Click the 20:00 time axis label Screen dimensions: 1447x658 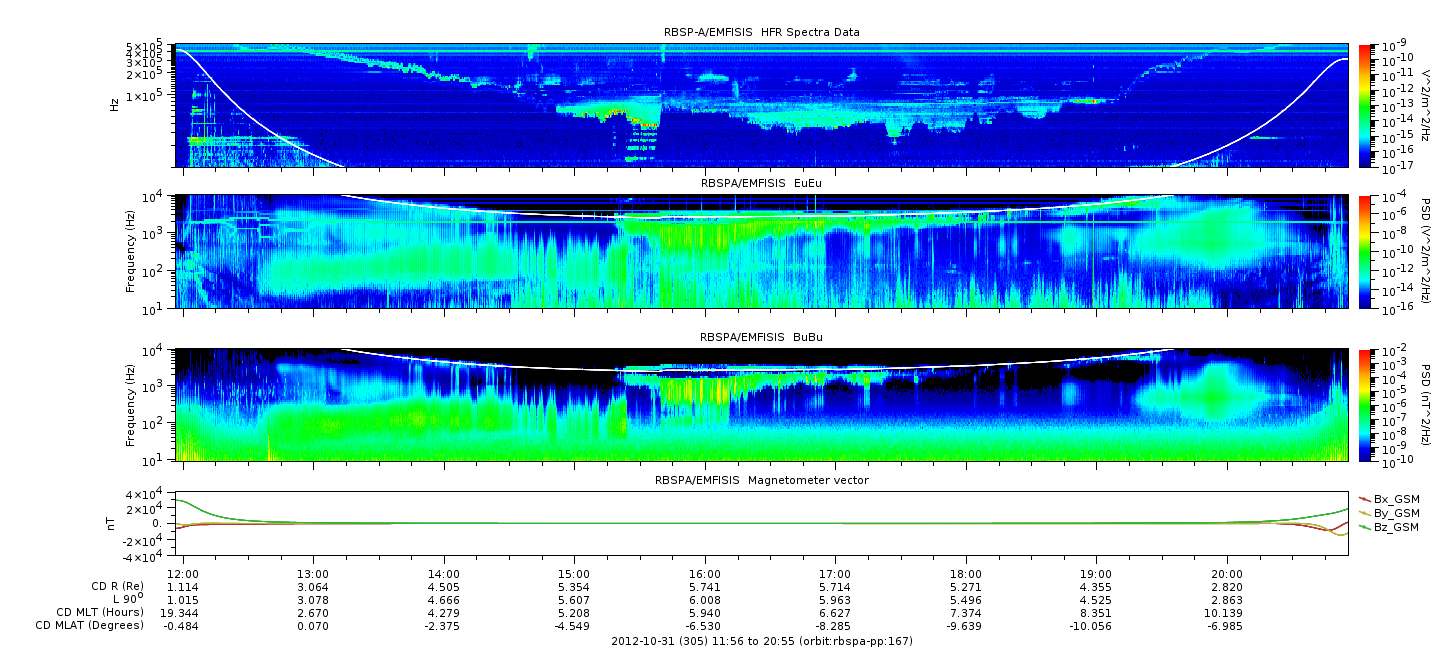click(x=1226, y=574)
